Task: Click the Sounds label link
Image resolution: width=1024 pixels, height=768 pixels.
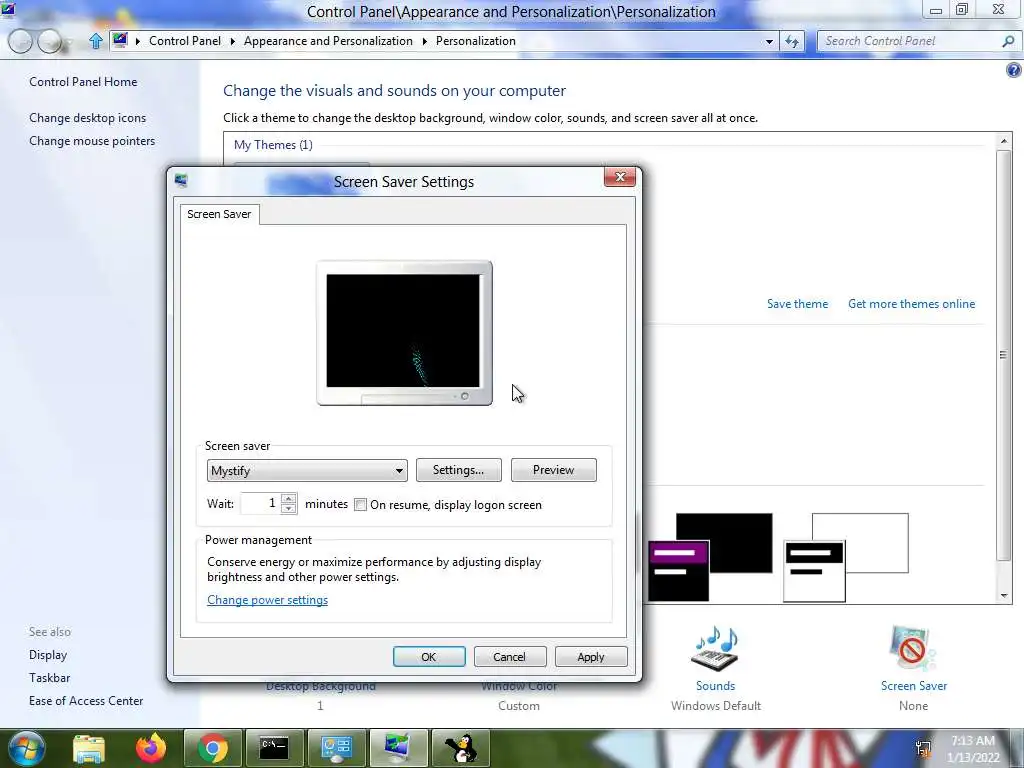Action: click(x=716, y=686)
